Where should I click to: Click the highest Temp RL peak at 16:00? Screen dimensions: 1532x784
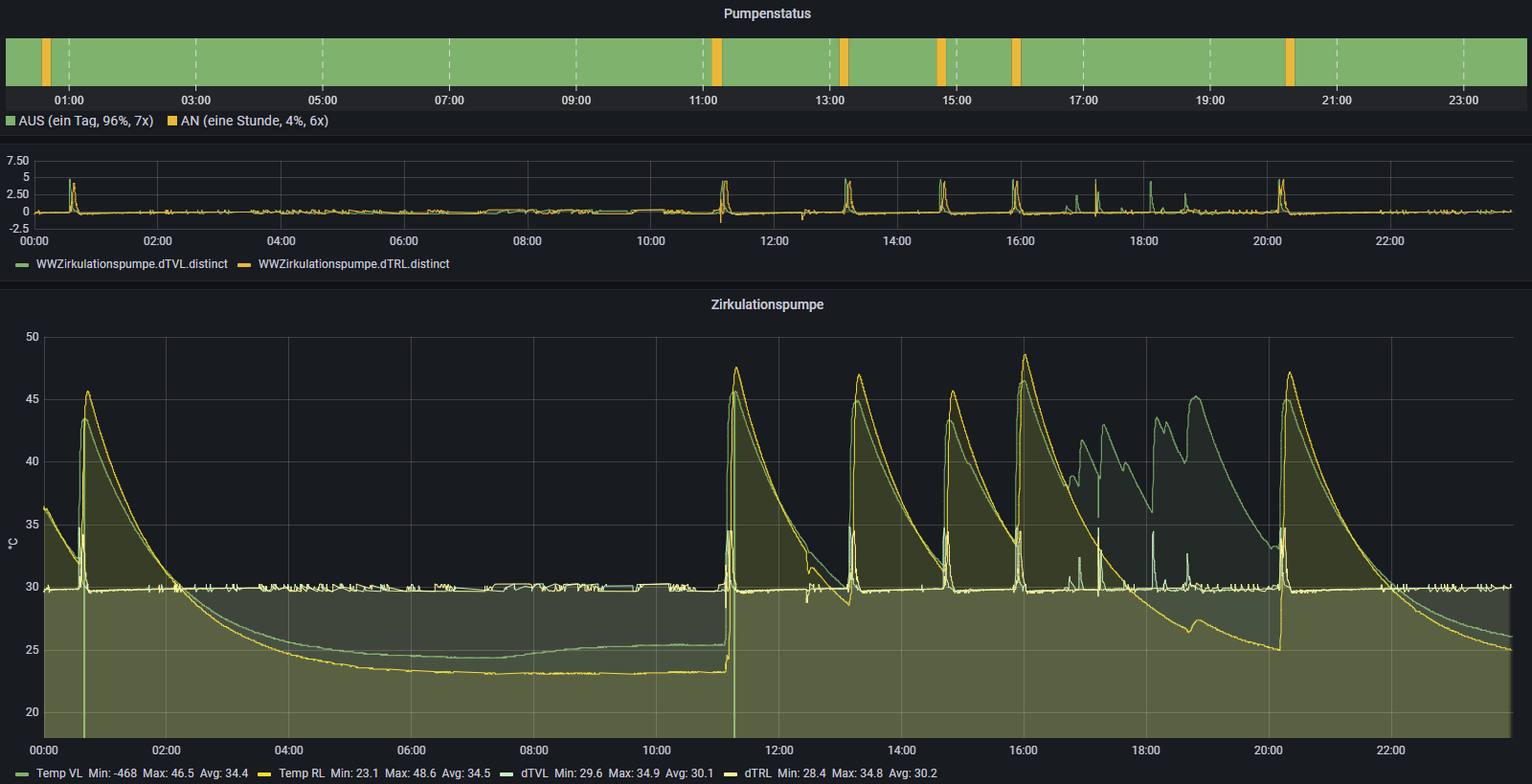pos(1025,355)
